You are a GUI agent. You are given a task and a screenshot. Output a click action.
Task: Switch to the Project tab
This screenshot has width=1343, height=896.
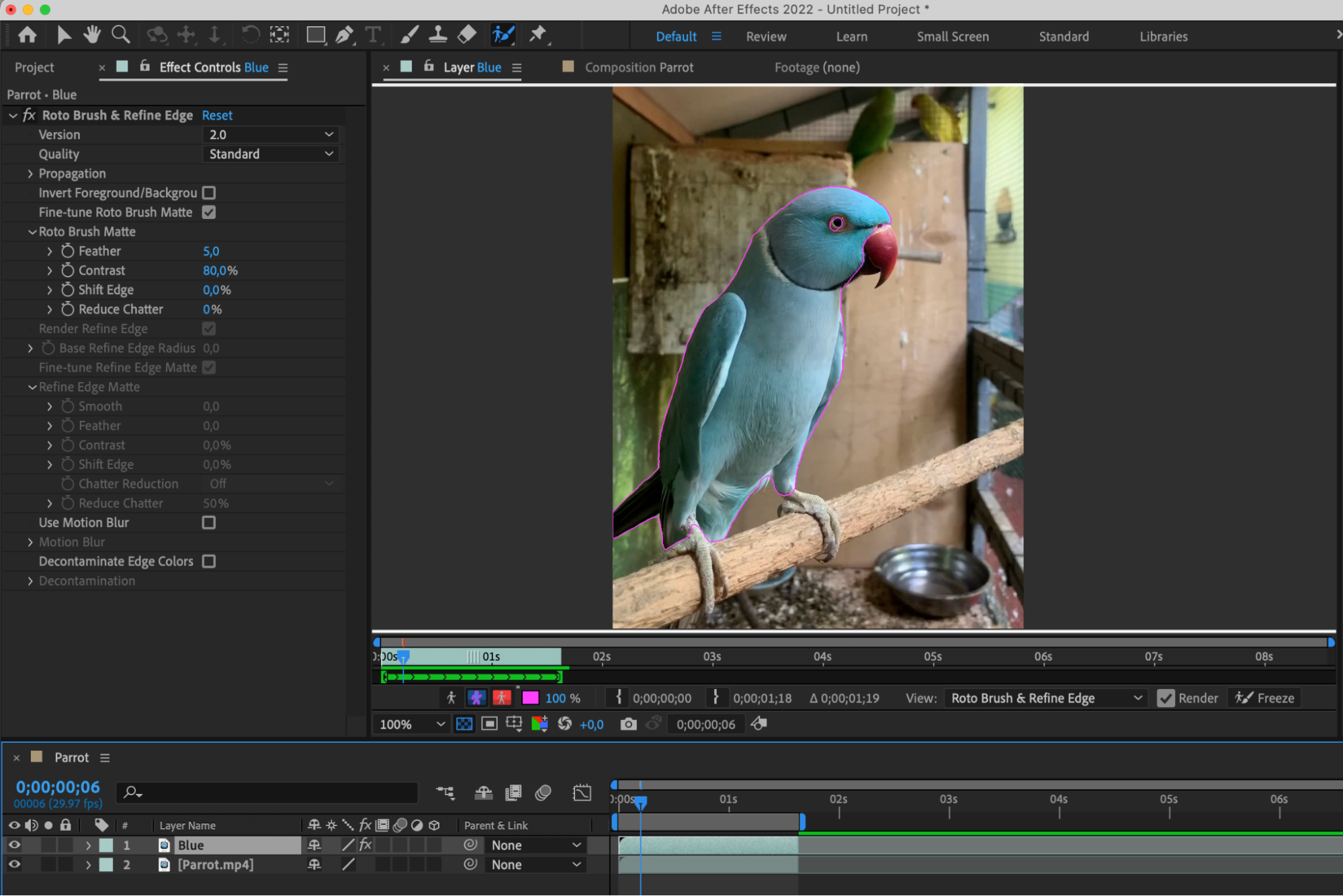(34, 67)
